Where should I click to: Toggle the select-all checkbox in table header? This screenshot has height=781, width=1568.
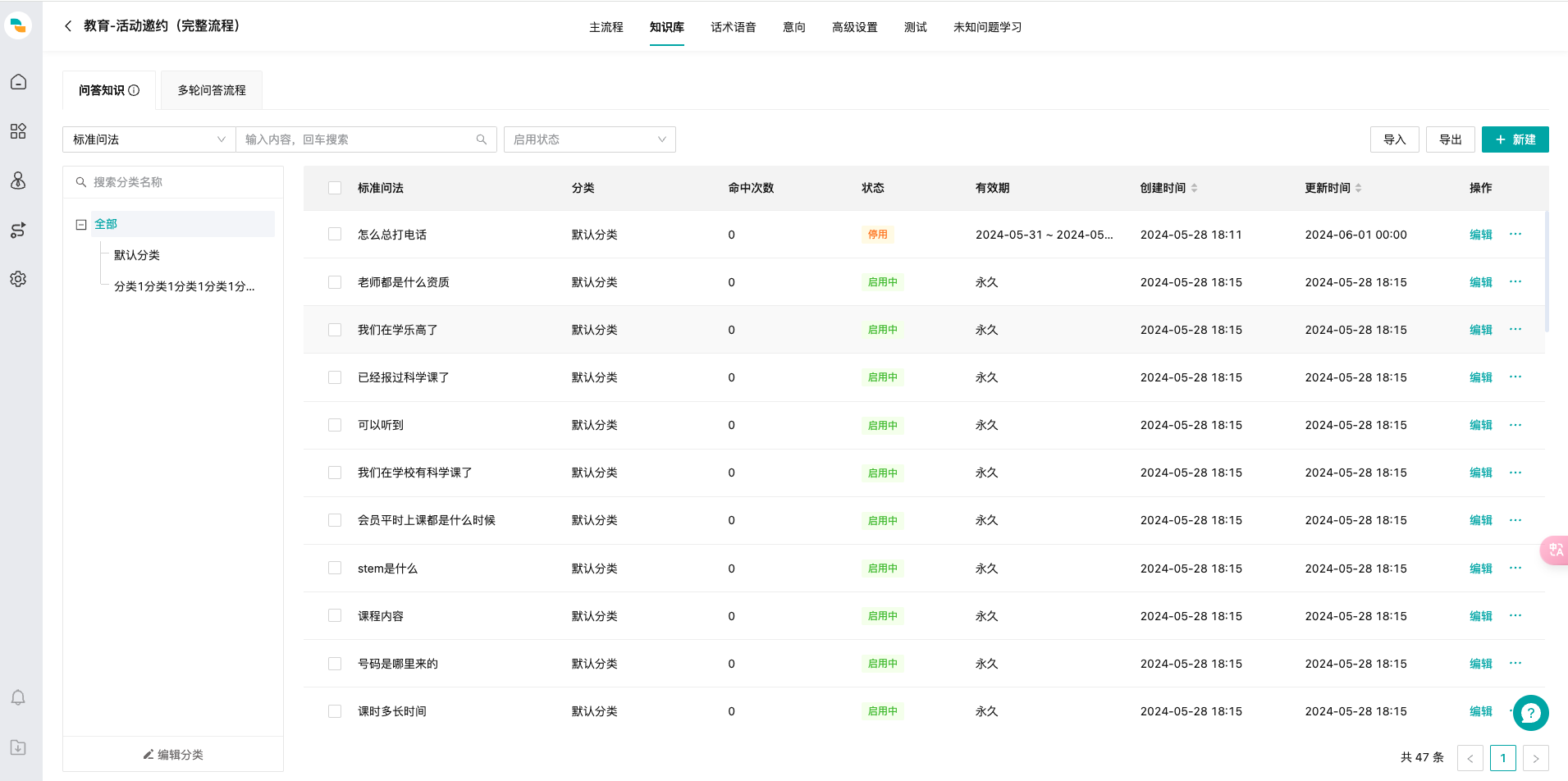coord(335,188)
